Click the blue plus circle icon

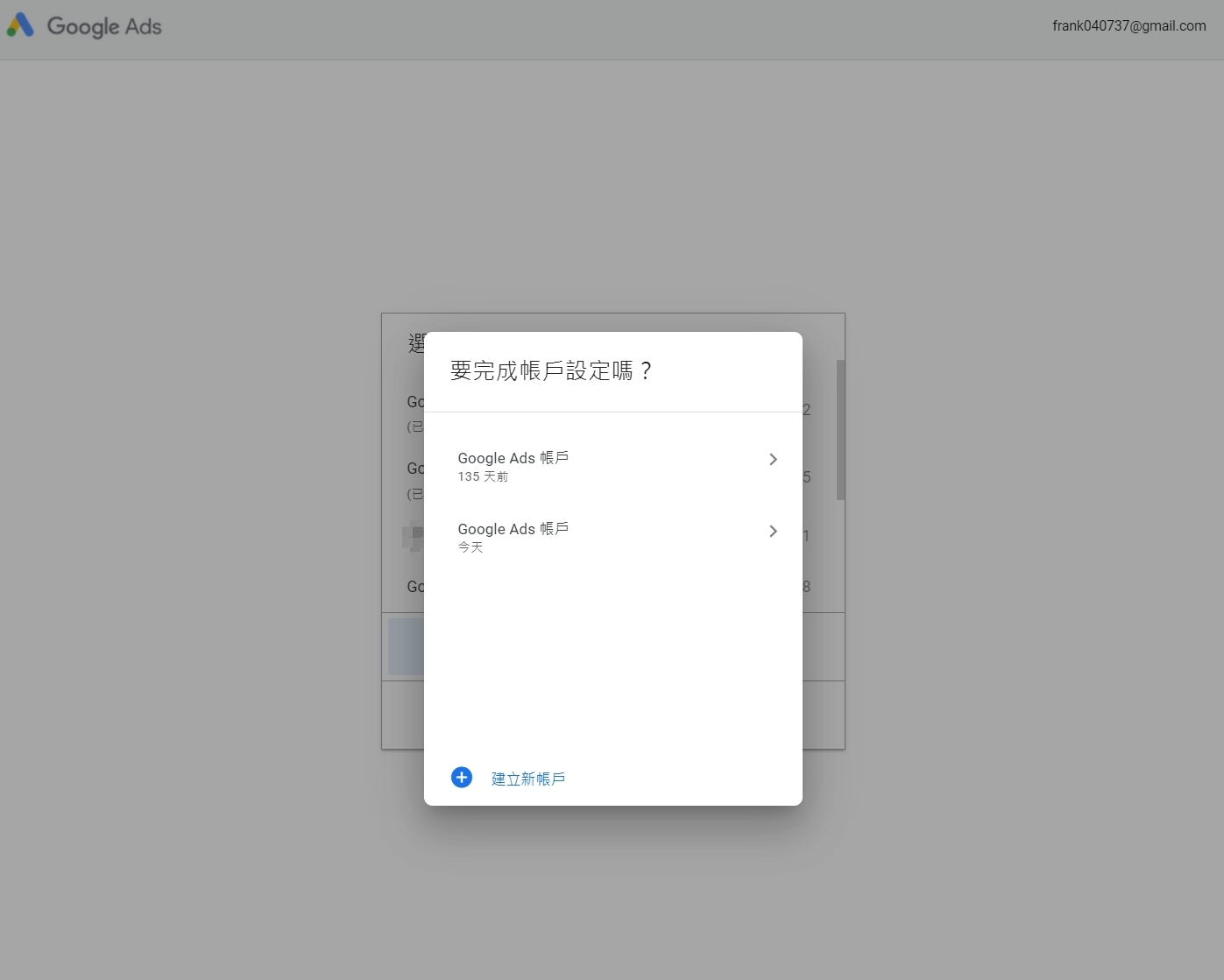(462, 778)
